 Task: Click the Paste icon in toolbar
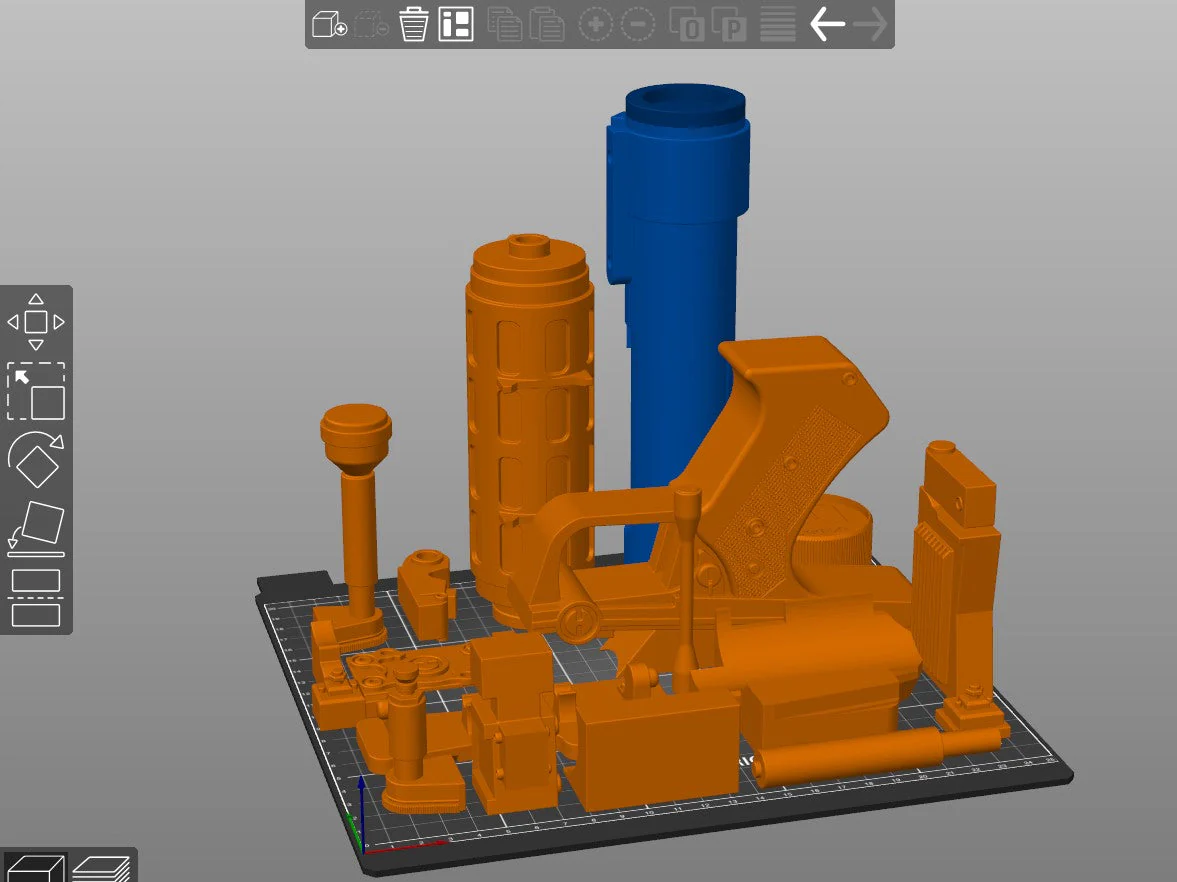point(546,24)
